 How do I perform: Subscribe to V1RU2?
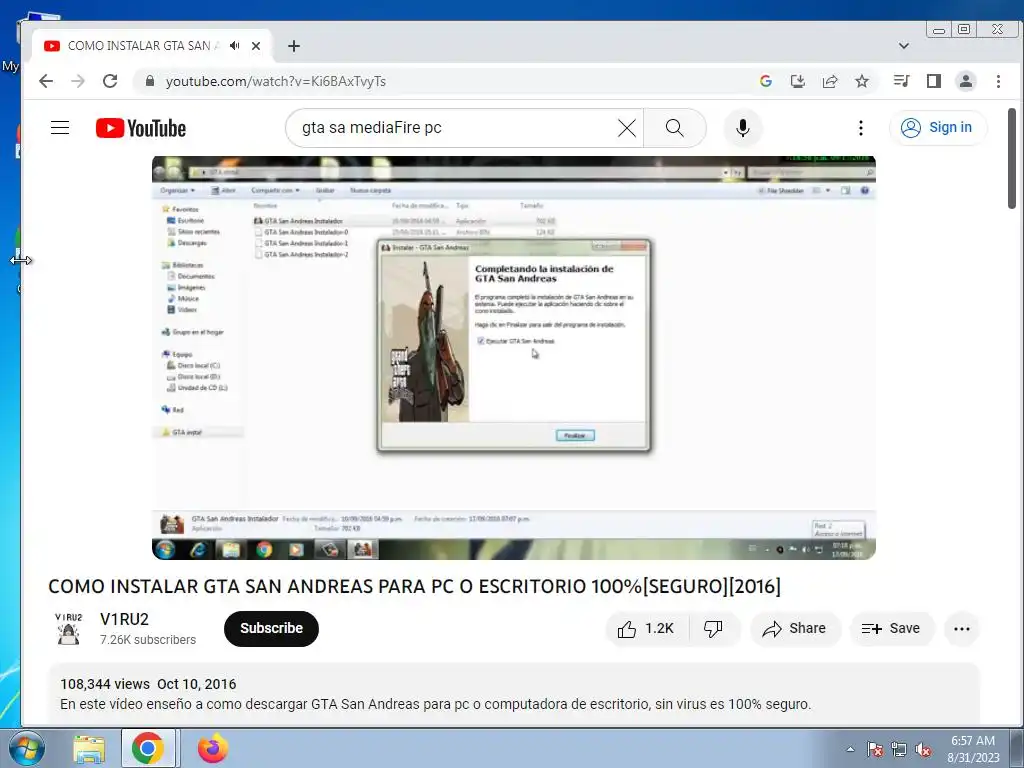click(x=271, y=628)
